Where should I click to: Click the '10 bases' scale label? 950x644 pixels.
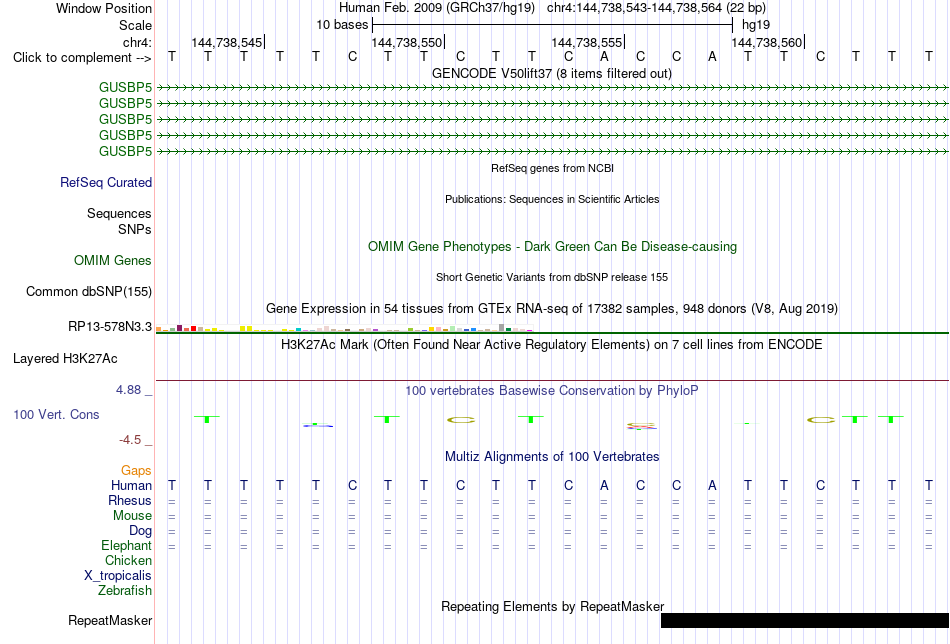click(x=342, y=25)
